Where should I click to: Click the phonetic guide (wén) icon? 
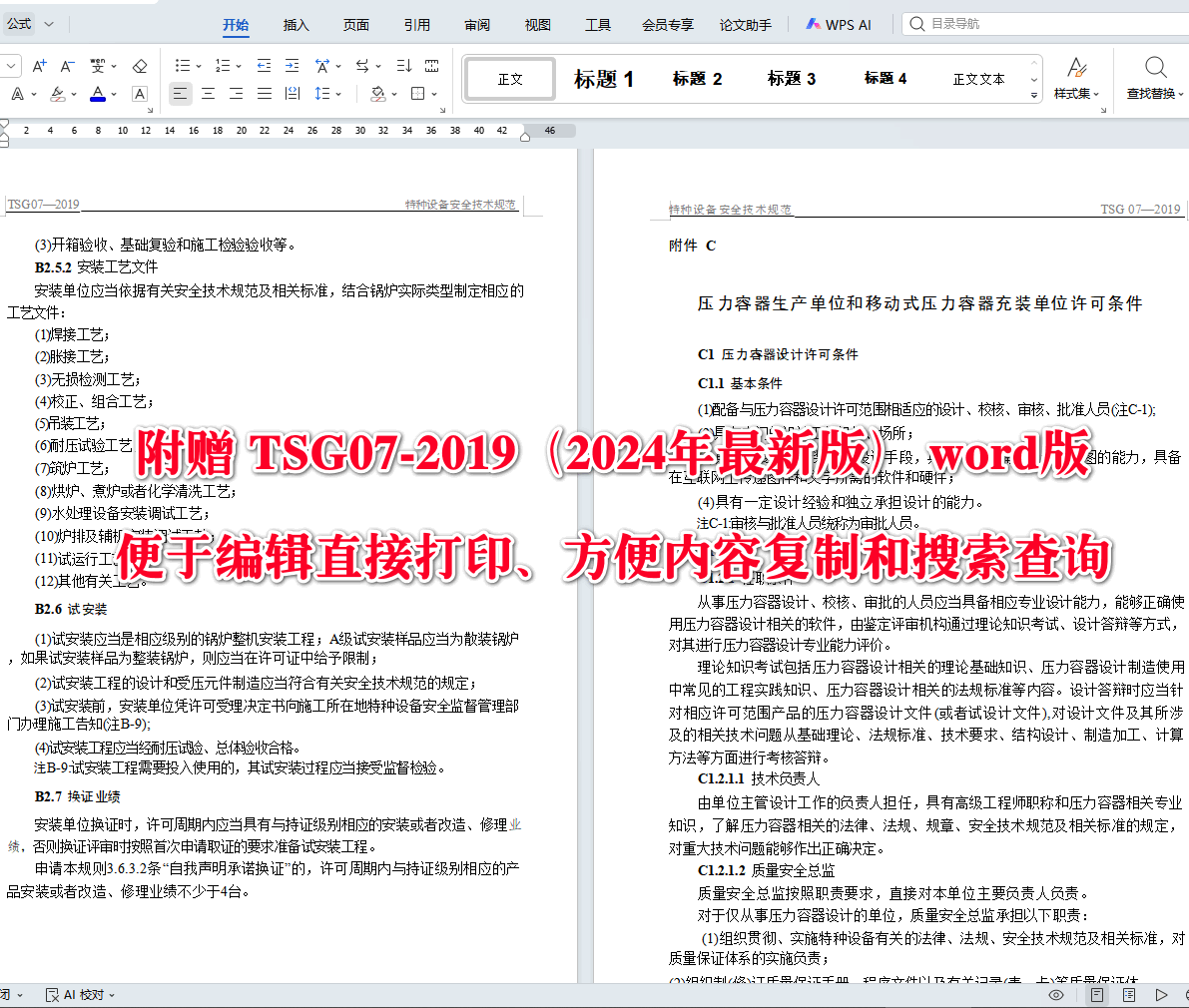(97, 66)
